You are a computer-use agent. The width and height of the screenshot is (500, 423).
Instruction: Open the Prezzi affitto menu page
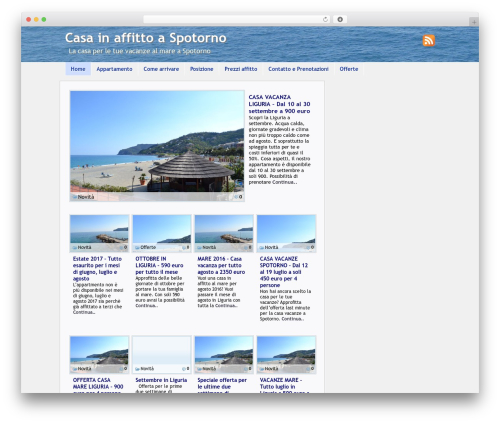point(241,69)
